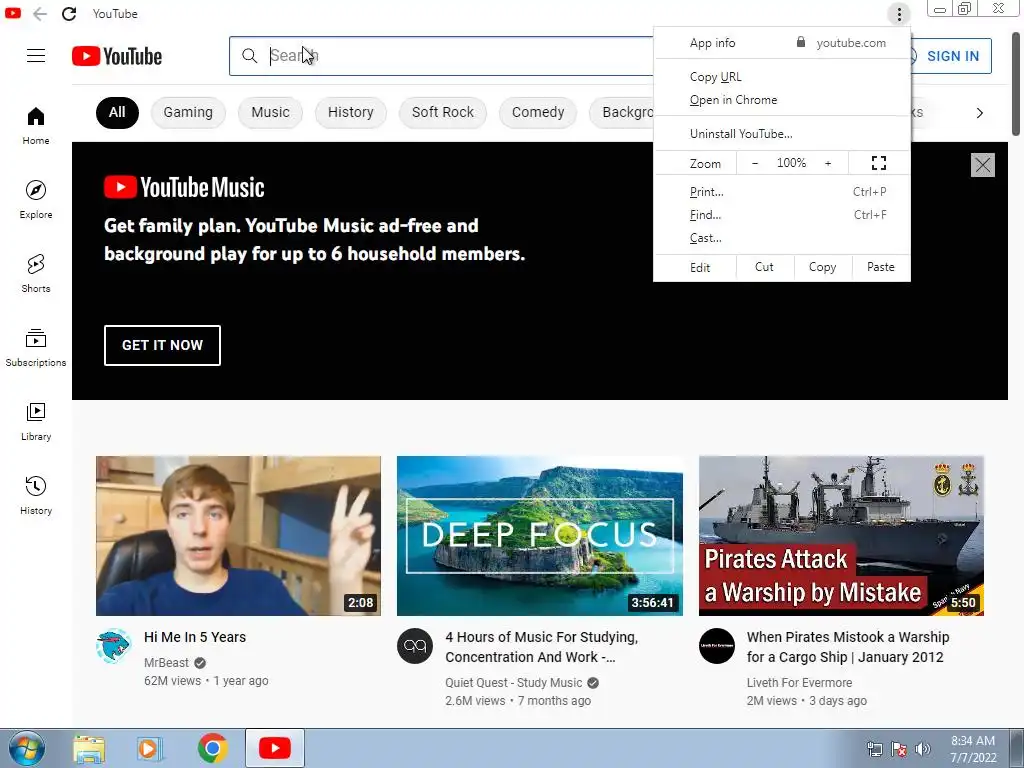Viewport: 1024px width, 768px height.
Task: Open Library in the sidebar
Action: [36, 422]
